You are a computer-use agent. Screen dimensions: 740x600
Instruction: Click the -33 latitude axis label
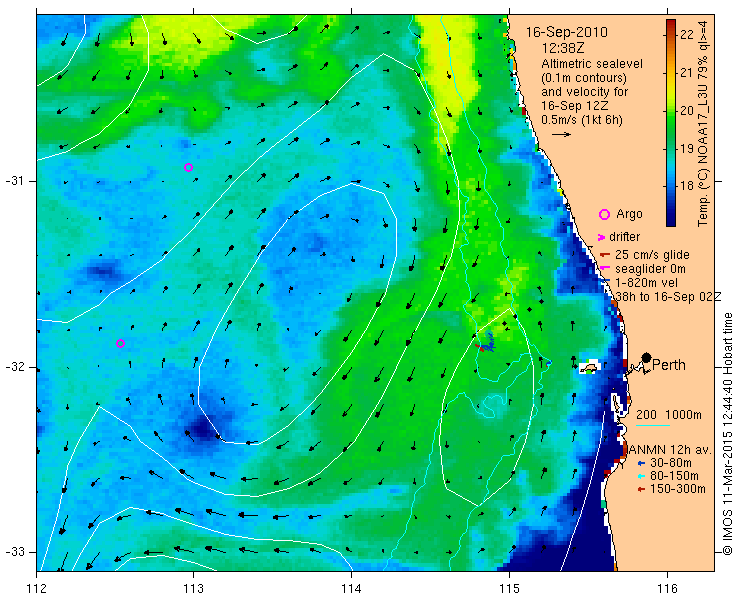tap(16, 552)
